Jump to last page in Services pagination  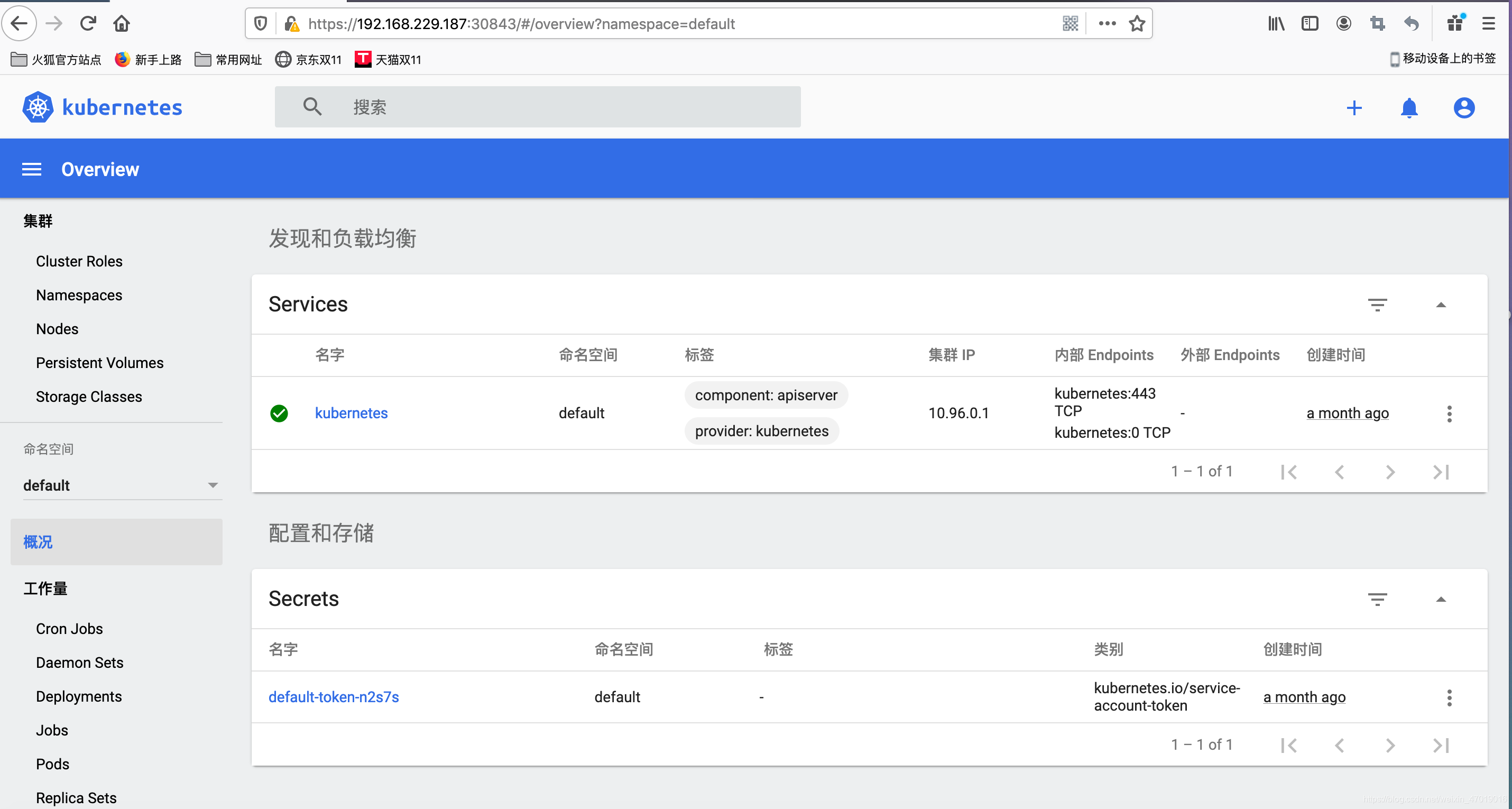pos(1441,472)
